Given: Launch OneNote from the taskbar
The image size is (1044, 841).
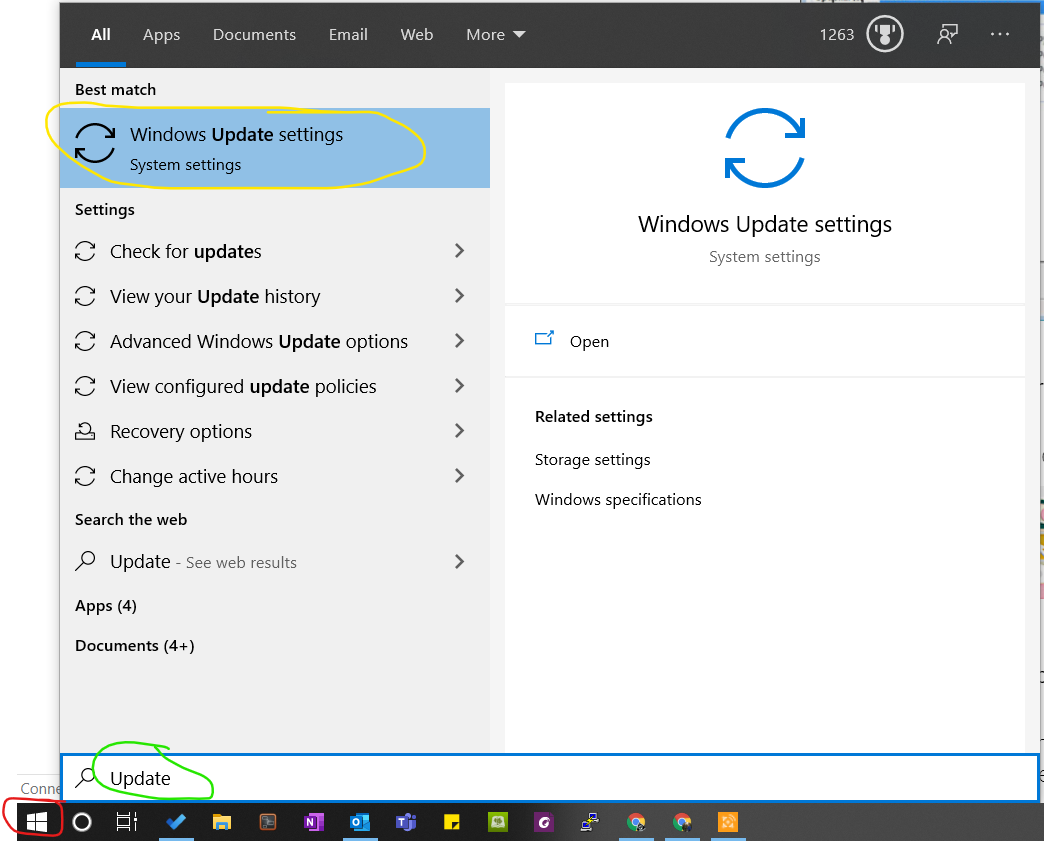Looking at the screenshot, I should pyautogui.click(x=314, y=822).
